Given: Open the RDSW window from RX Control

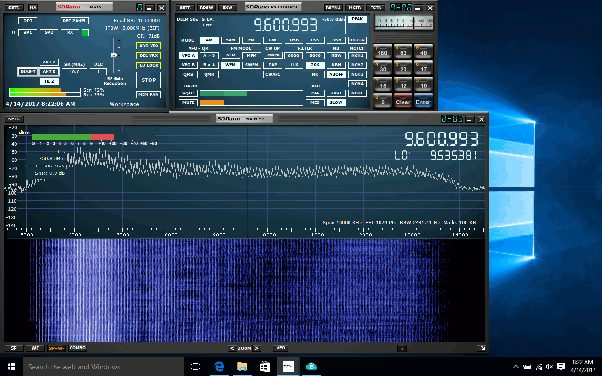Looking at the screenshot, I should point(206,7).
